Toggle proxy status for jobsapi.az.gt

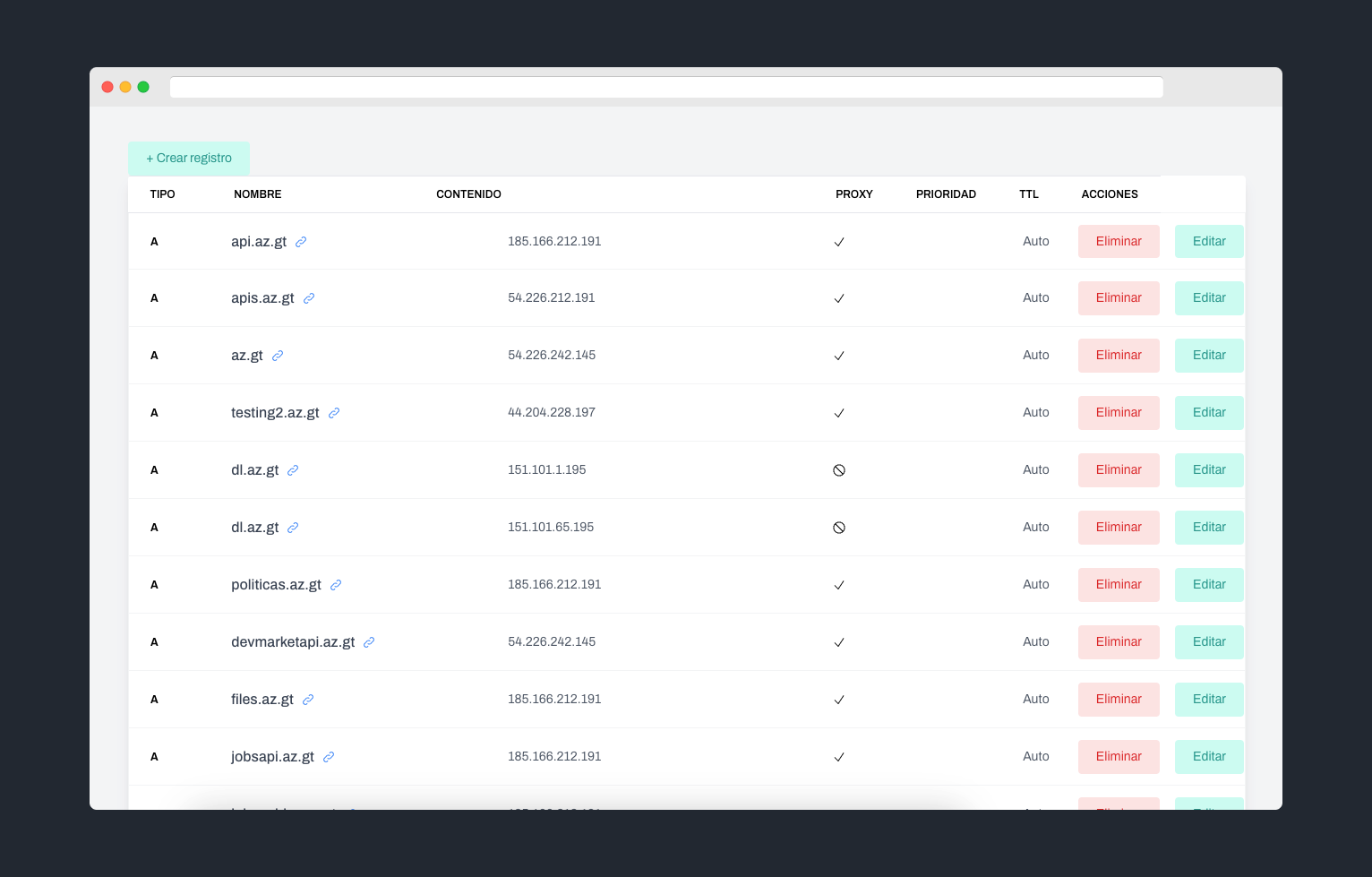pyautogui.click(x=839, y=756)
